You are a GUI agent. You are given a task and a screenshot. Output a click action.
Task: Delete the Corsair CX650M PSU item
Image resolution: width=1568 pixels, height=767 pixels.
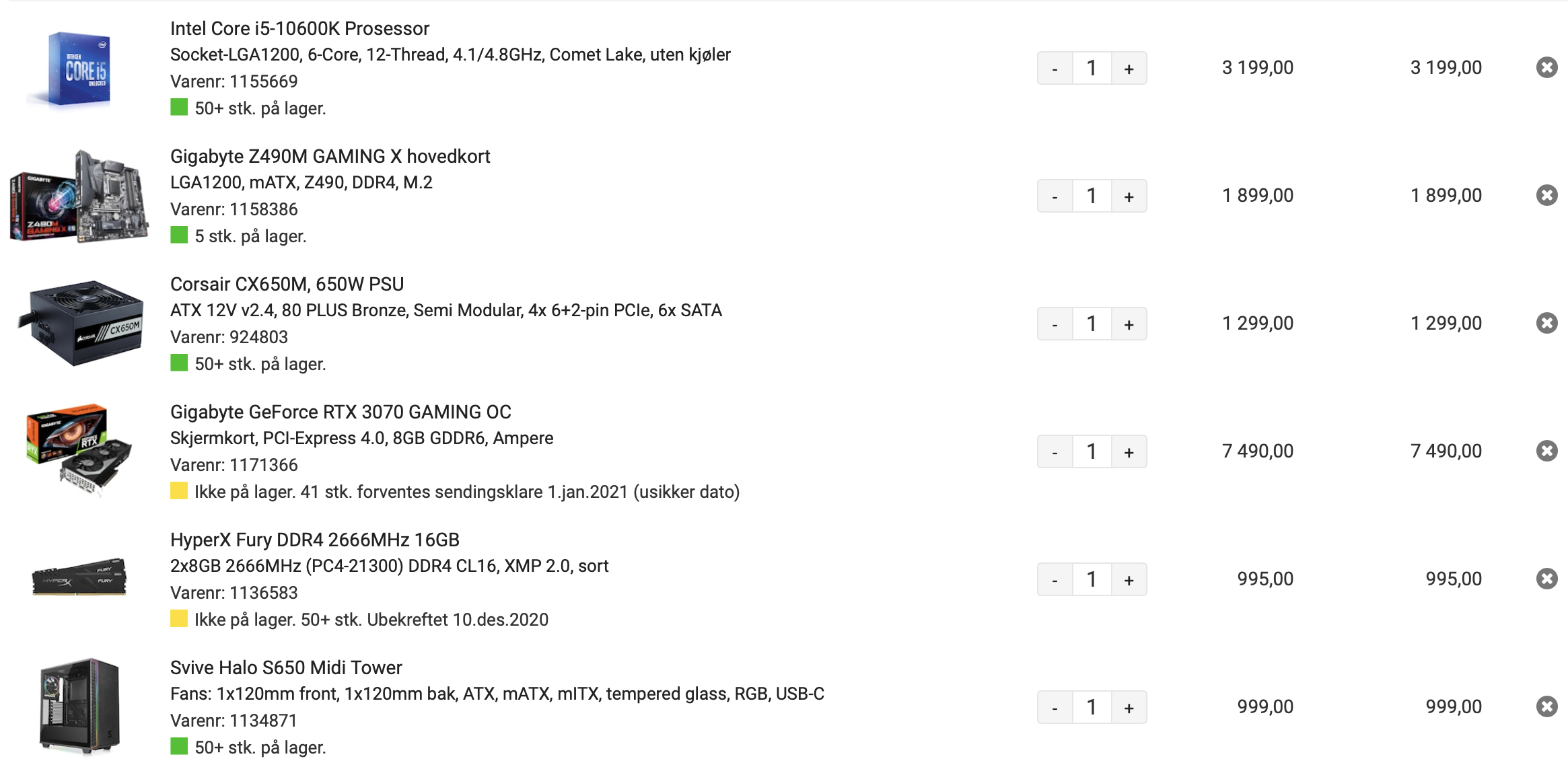click(1546, 323)
